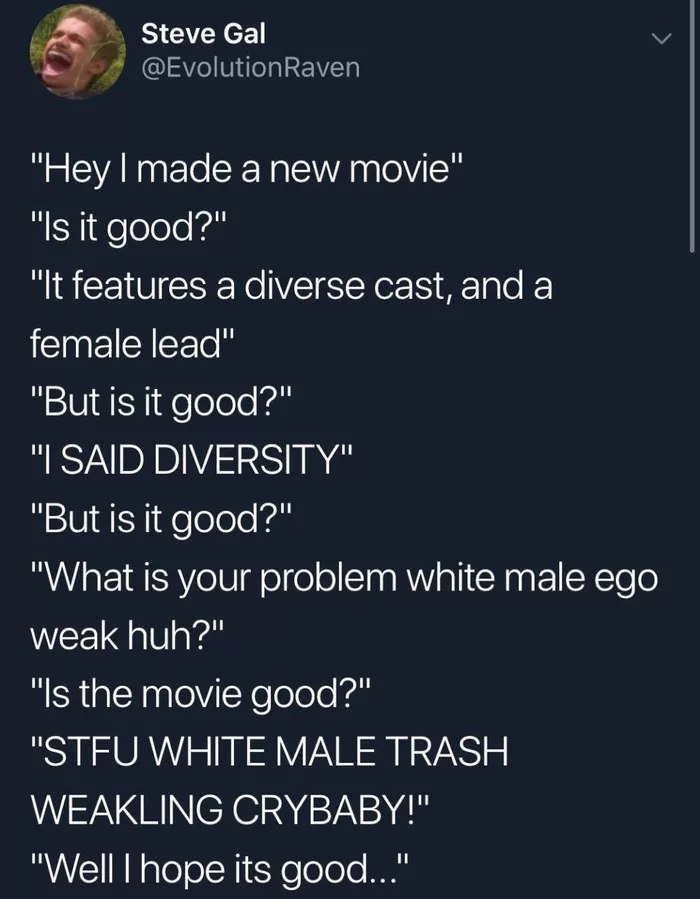Select the "What is your problem" line
700x899 pixels.
344,578
